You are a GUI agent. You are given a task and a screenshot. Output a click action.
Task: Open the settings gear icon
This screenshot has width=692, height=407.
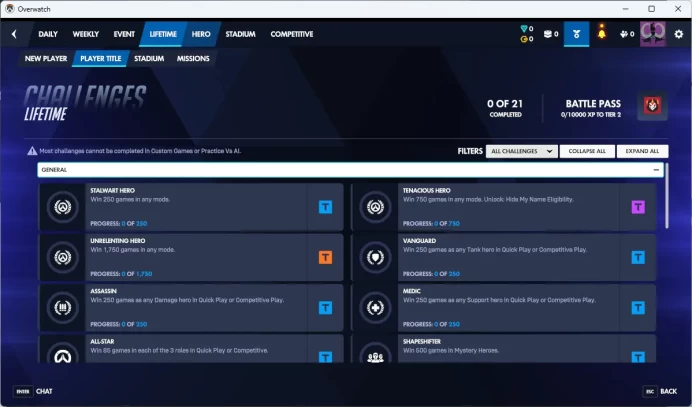click(x=679, y=34)
